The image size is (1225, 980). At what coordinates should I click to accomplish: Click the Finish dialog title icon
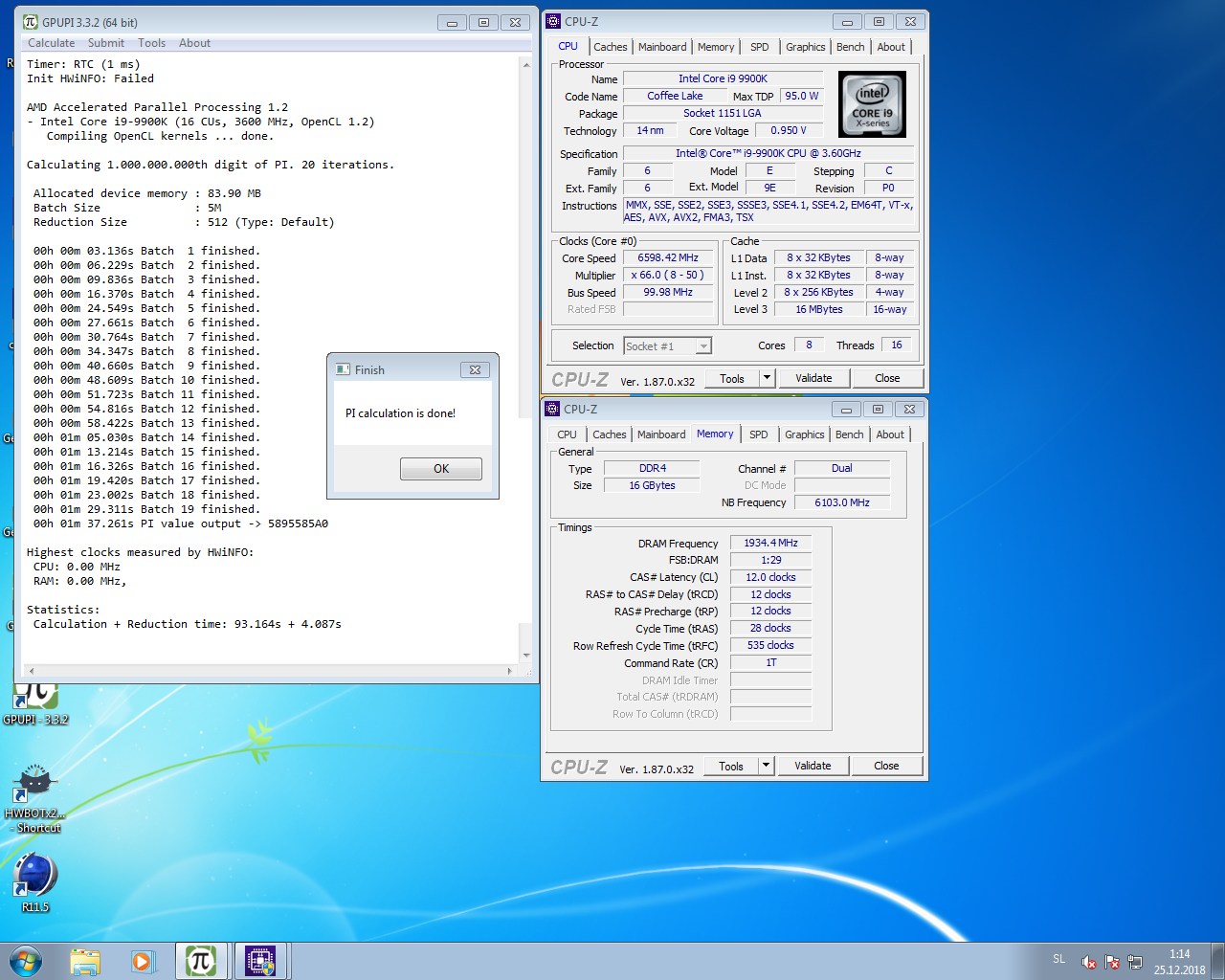click(x=343, y=369)
